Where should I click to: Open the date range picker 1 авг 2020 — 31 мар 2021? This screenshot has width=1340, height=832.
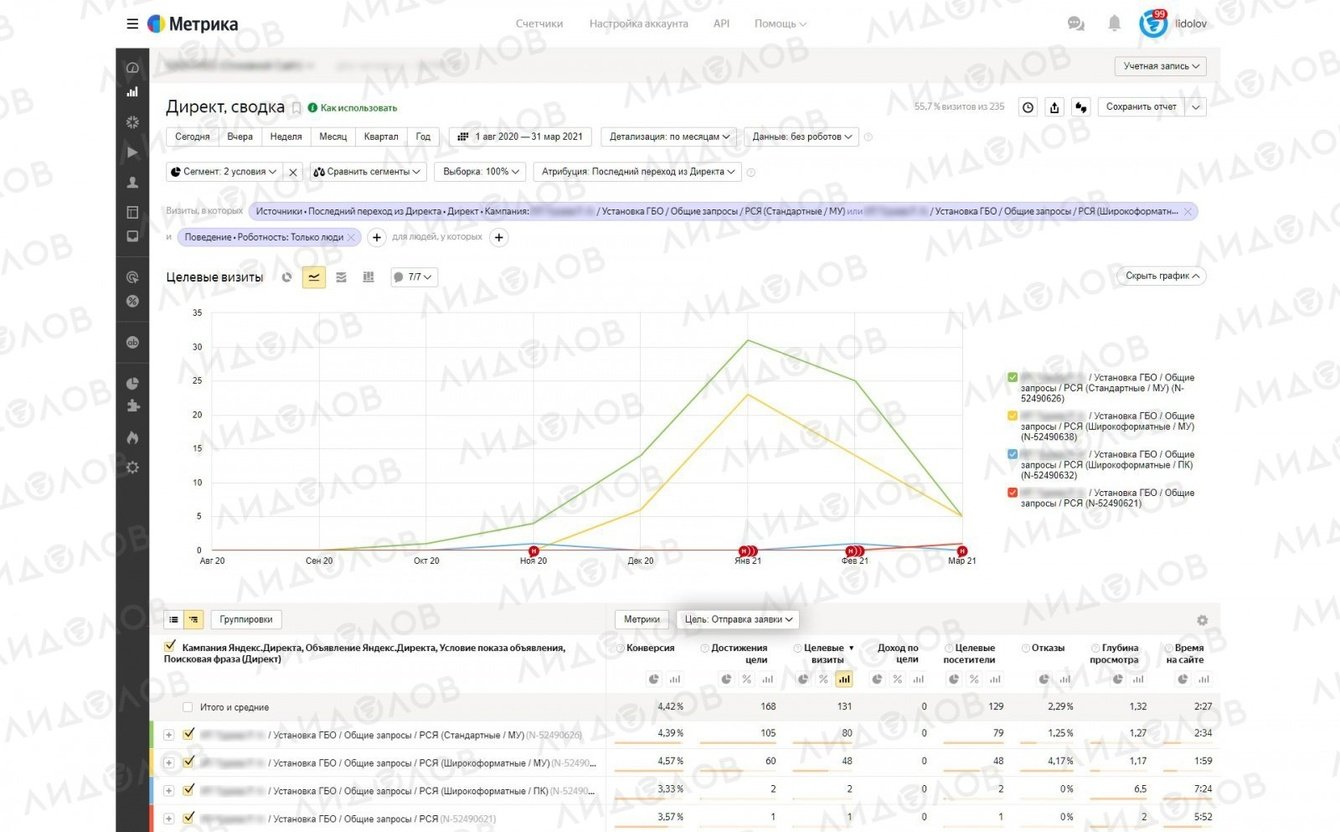[x=520, y=137]
